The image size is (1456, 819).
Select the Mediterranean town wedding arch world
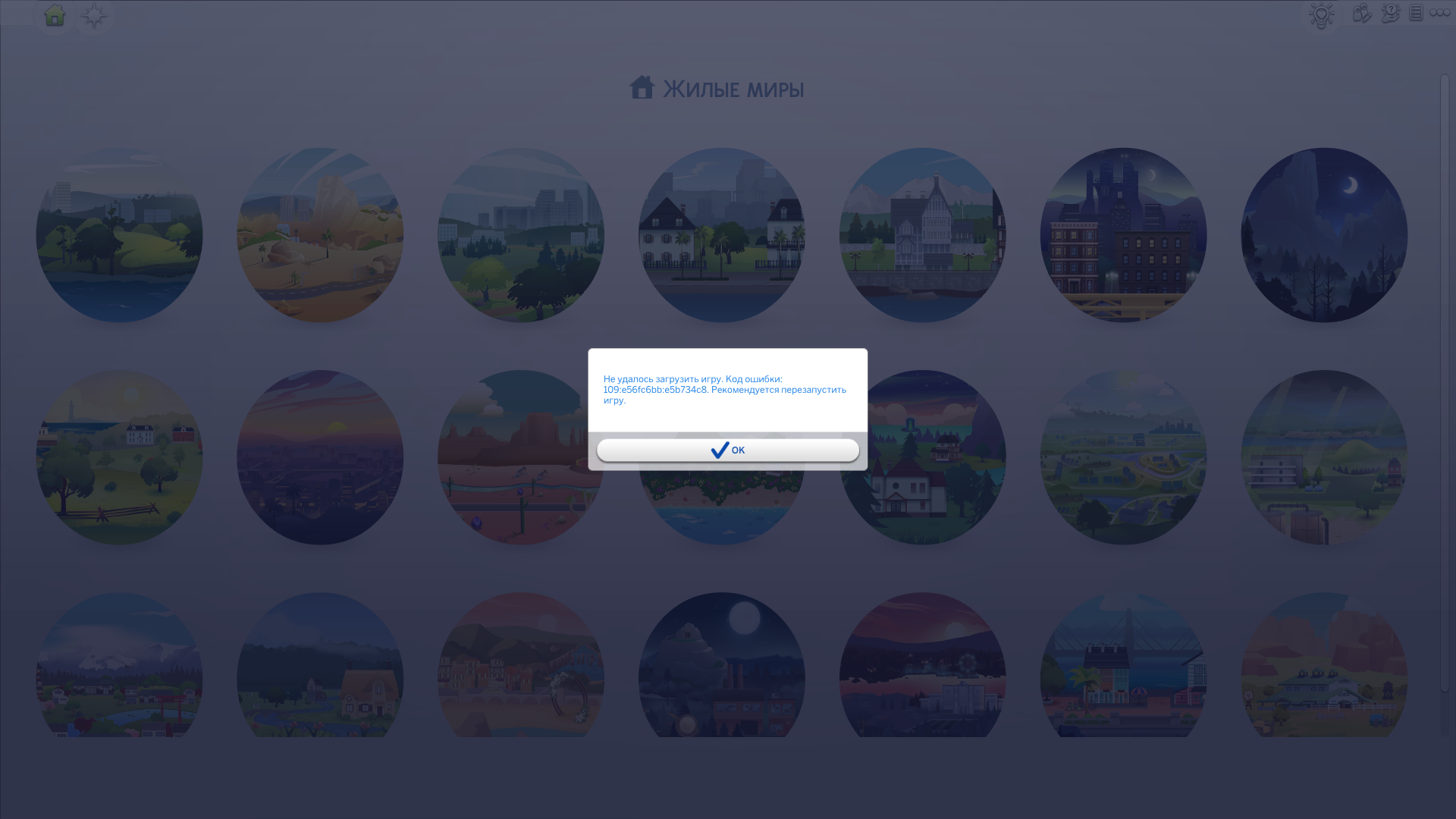click(521, 665)
